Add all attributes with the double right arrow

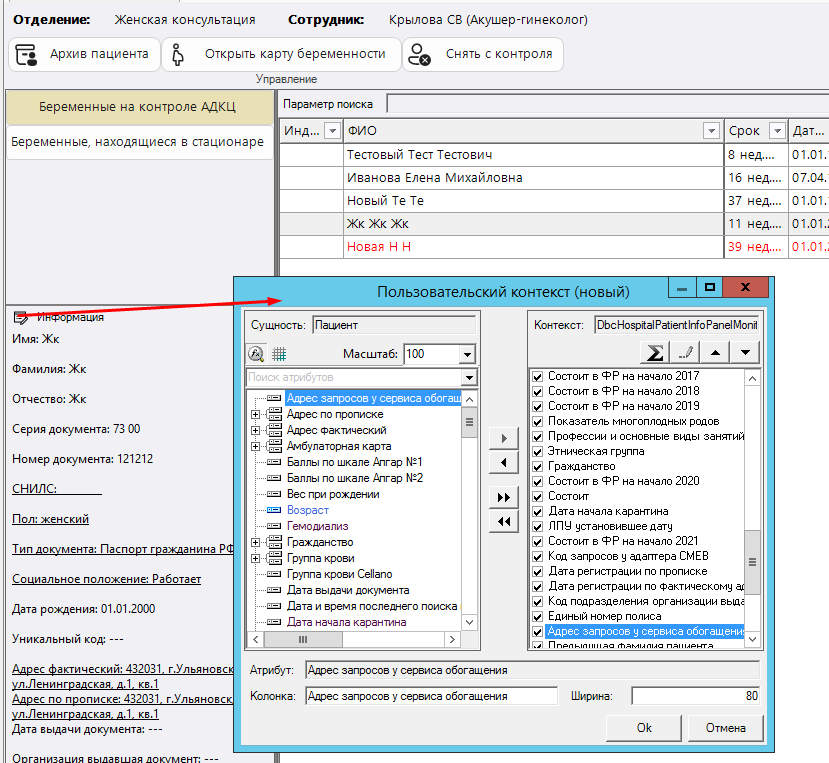[503, 498]
